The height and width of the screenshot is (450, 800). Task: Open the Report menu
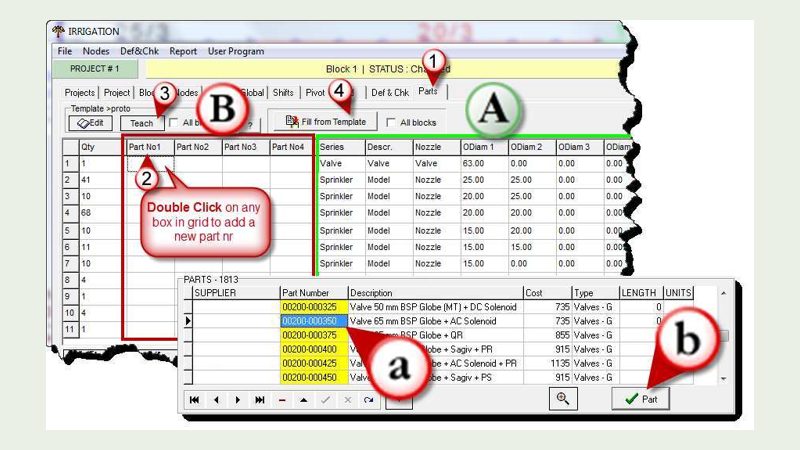click(x=183, y=51)
